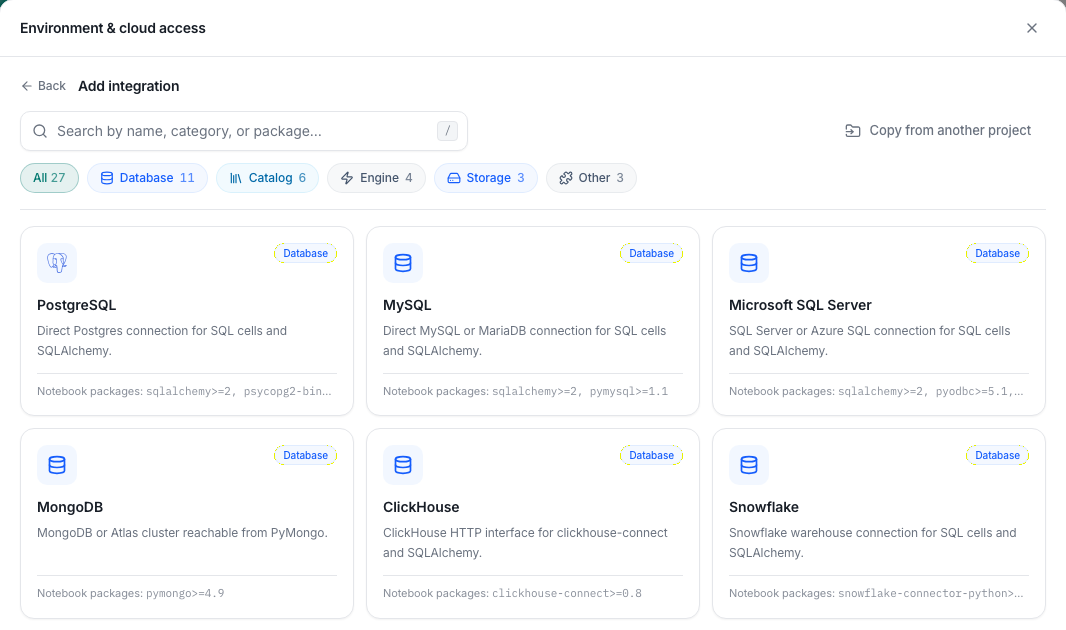Click the Database tag on MySQL card
This screenshot has width=1066, height=630.
pyautogui.click(x=651, y=253)
